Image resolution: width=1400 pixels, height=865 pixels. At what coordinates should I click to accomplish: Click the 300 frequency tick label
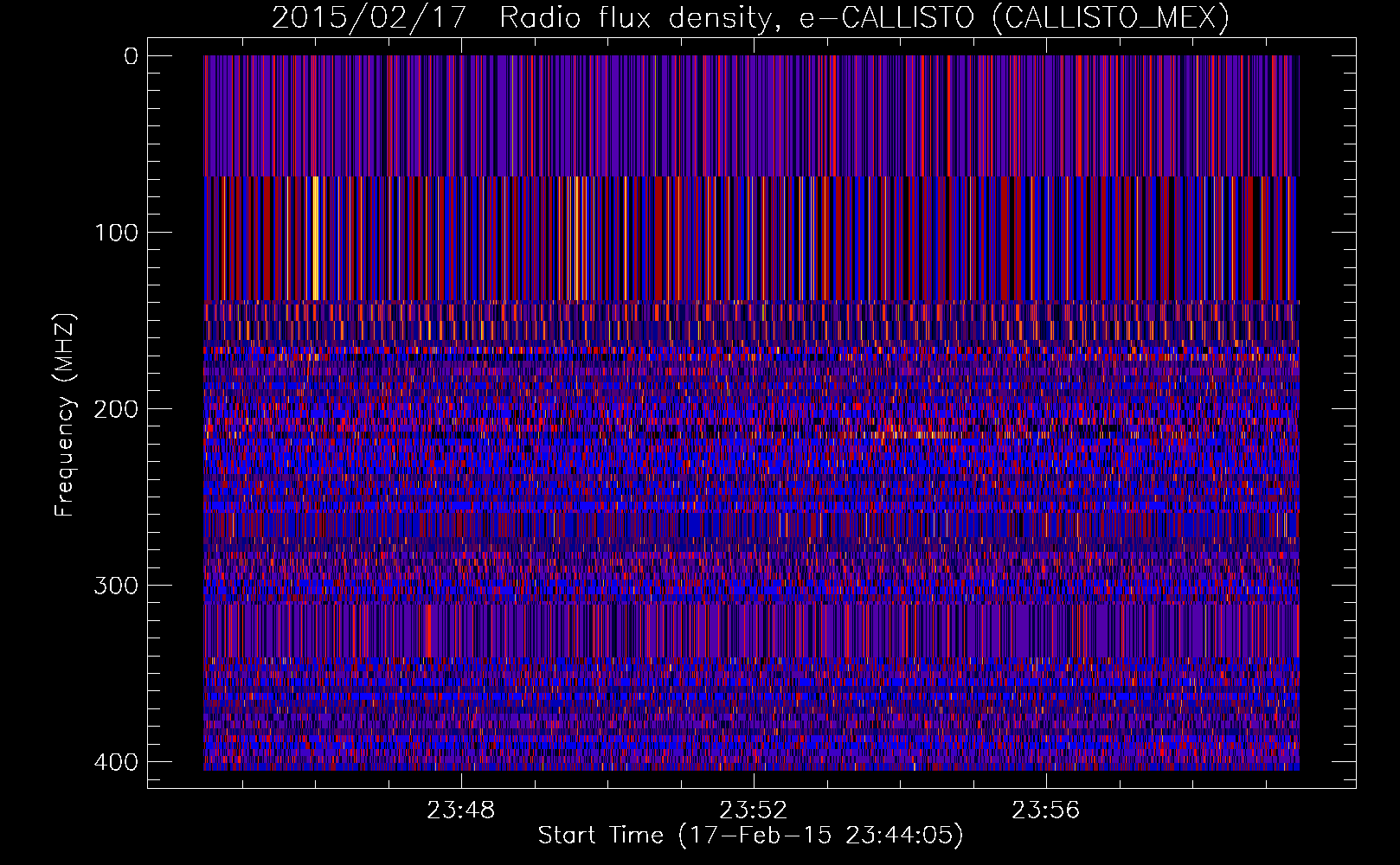pos(115,586)
